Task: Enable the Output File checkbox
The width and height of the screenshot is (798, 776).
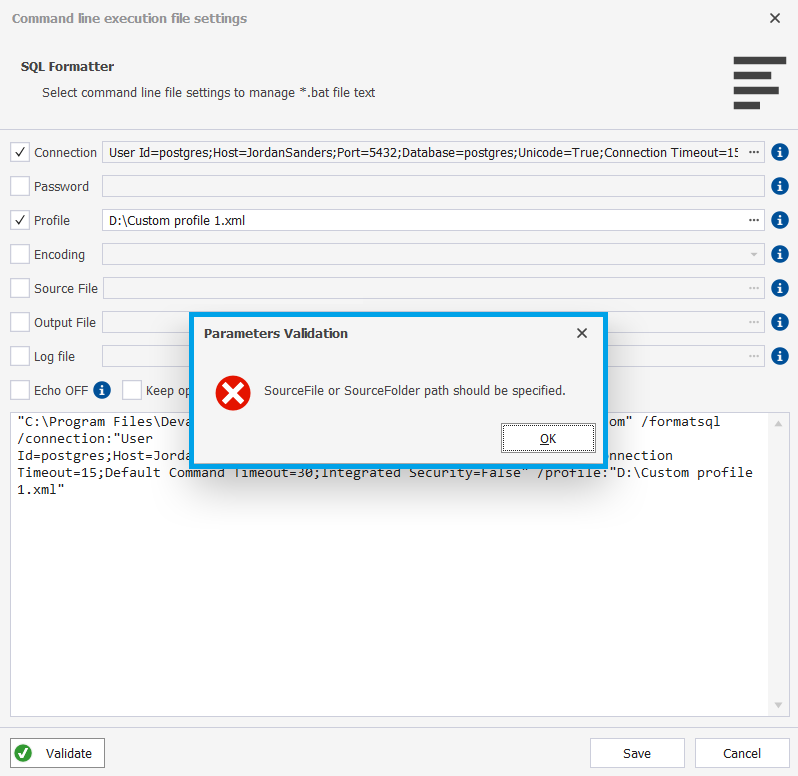Action: [x=20, y=322]
